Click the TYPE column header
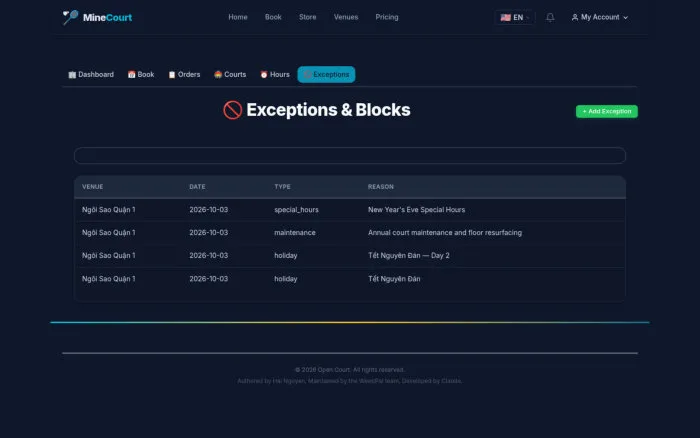Screen dimensions: 700x438 coord(282,187)
